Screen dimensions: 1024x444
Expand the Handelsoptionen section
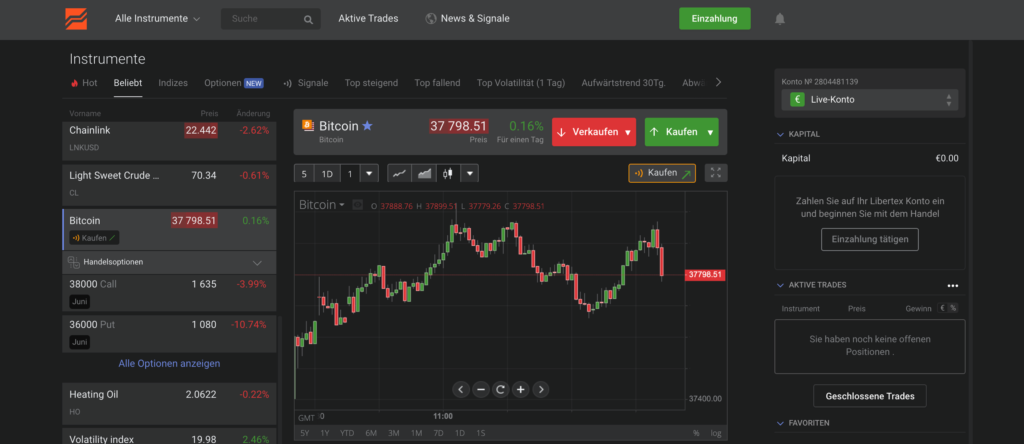click(x=169, y=262)
